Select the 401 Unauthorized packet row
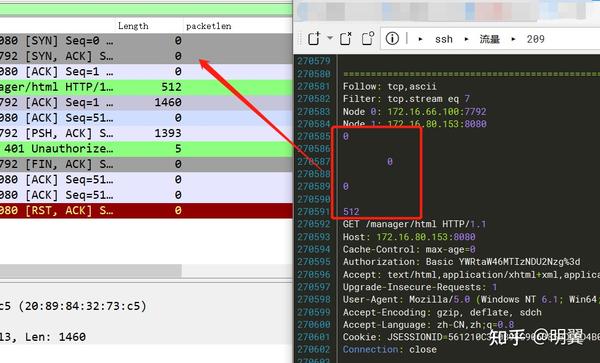The height and width of the screenshot is (363, 600). click(146, 149)
